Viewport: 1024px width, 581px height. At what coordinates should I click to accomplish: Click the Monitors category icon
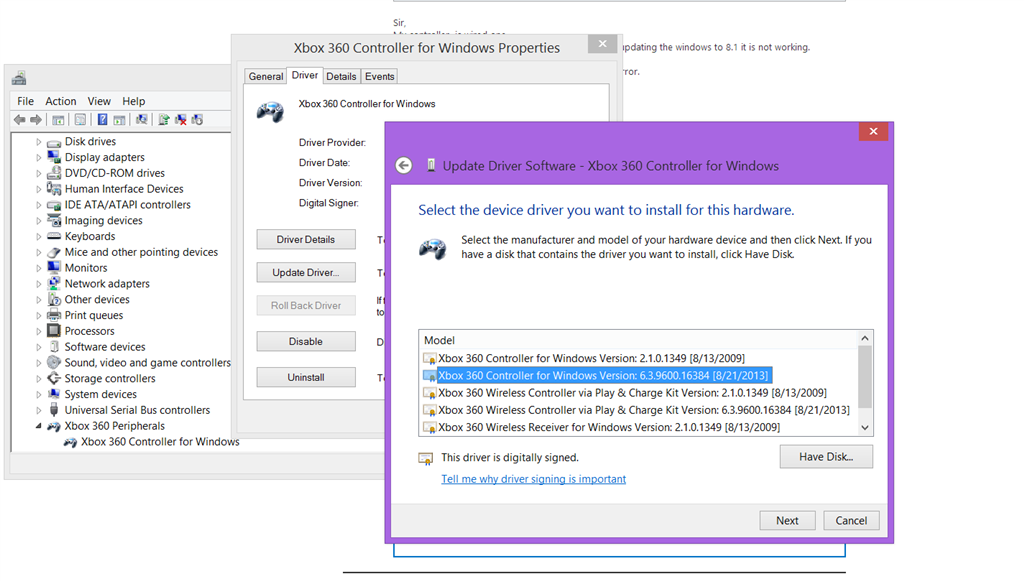(x=54, y=268)
